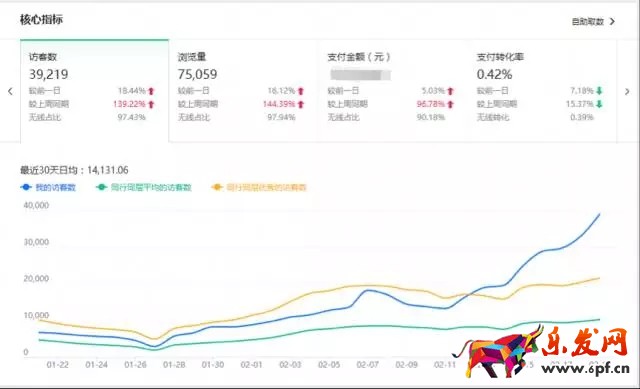This screenshot has height=389, width=640.
Task: Click the green down arrow beside 15.37%
Action: coord(599,104)
